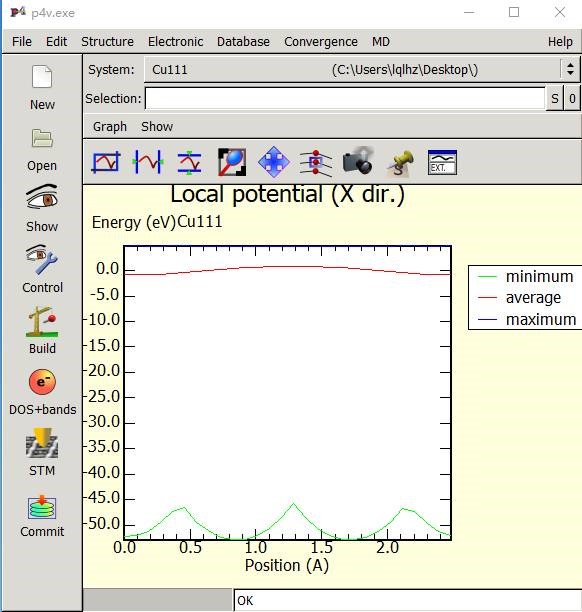Open the Show submenu above the toolbar
The height and width of the screenshot is (612, 582).
157,126
